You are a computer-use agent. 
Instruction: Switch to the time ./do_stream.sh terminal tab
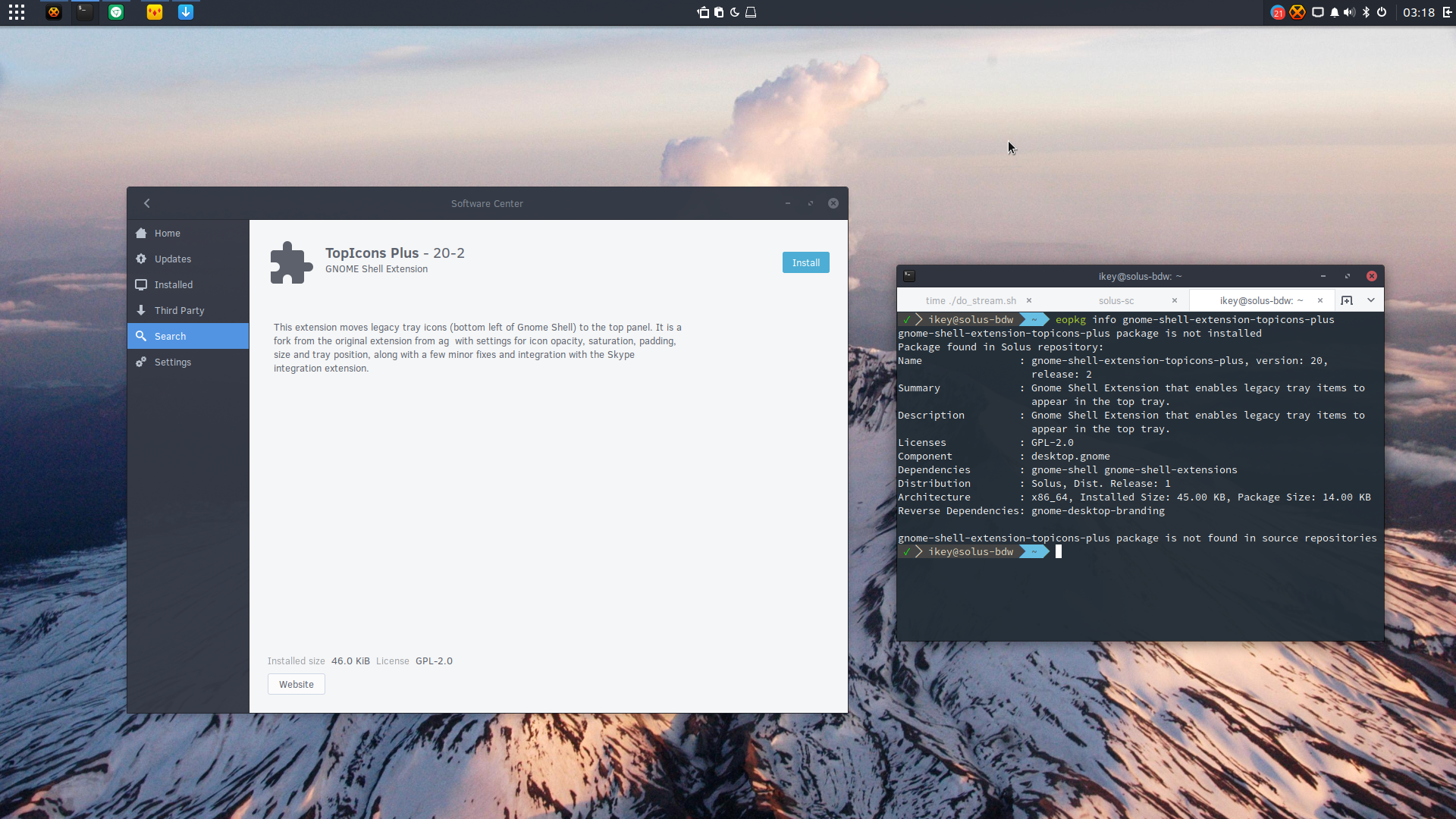click(971, 301)
